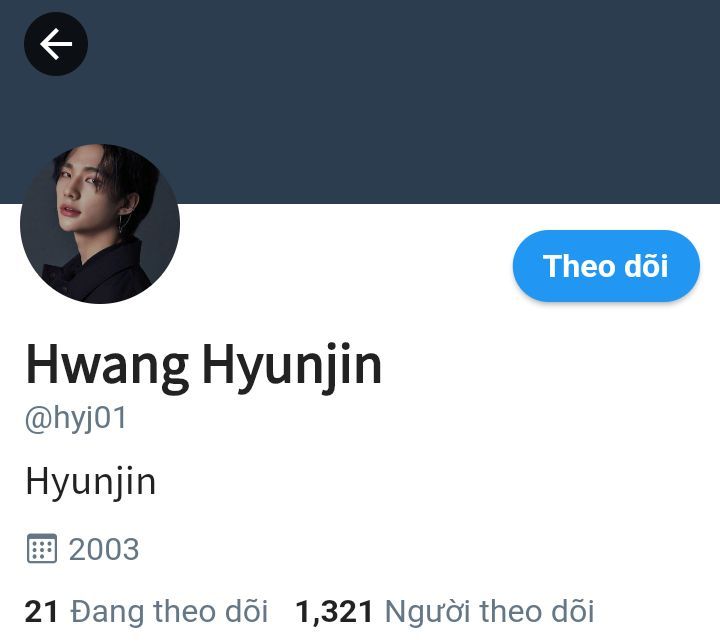Click the username handle @hyj01
Screen dimensions: 720x644
click(76, 418)
